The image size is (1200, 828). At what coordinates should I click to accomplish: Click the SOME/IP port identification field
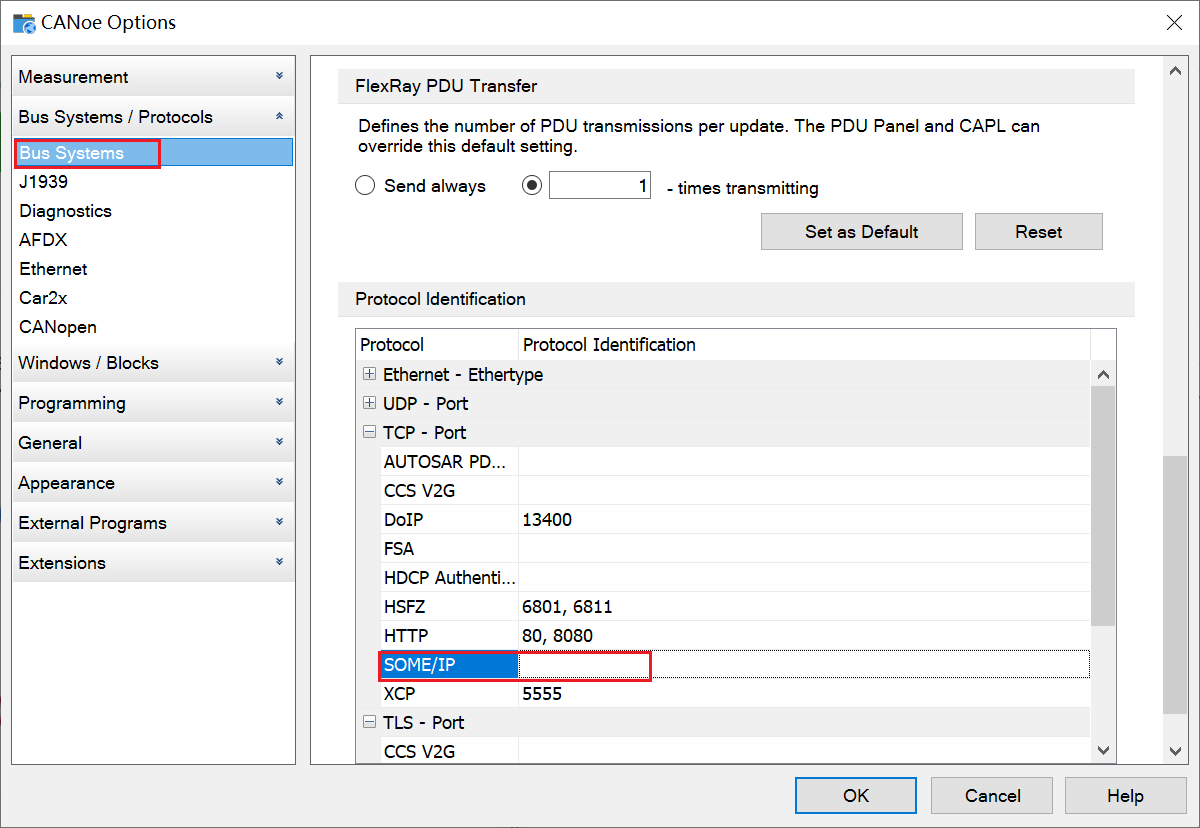pos(804,664)
